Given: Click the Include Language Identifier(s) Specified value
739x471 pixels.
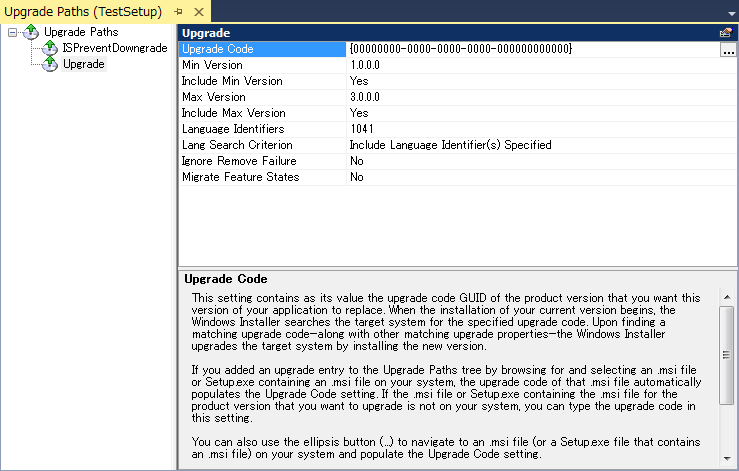Looking at the screenshot, I should 450,145.
